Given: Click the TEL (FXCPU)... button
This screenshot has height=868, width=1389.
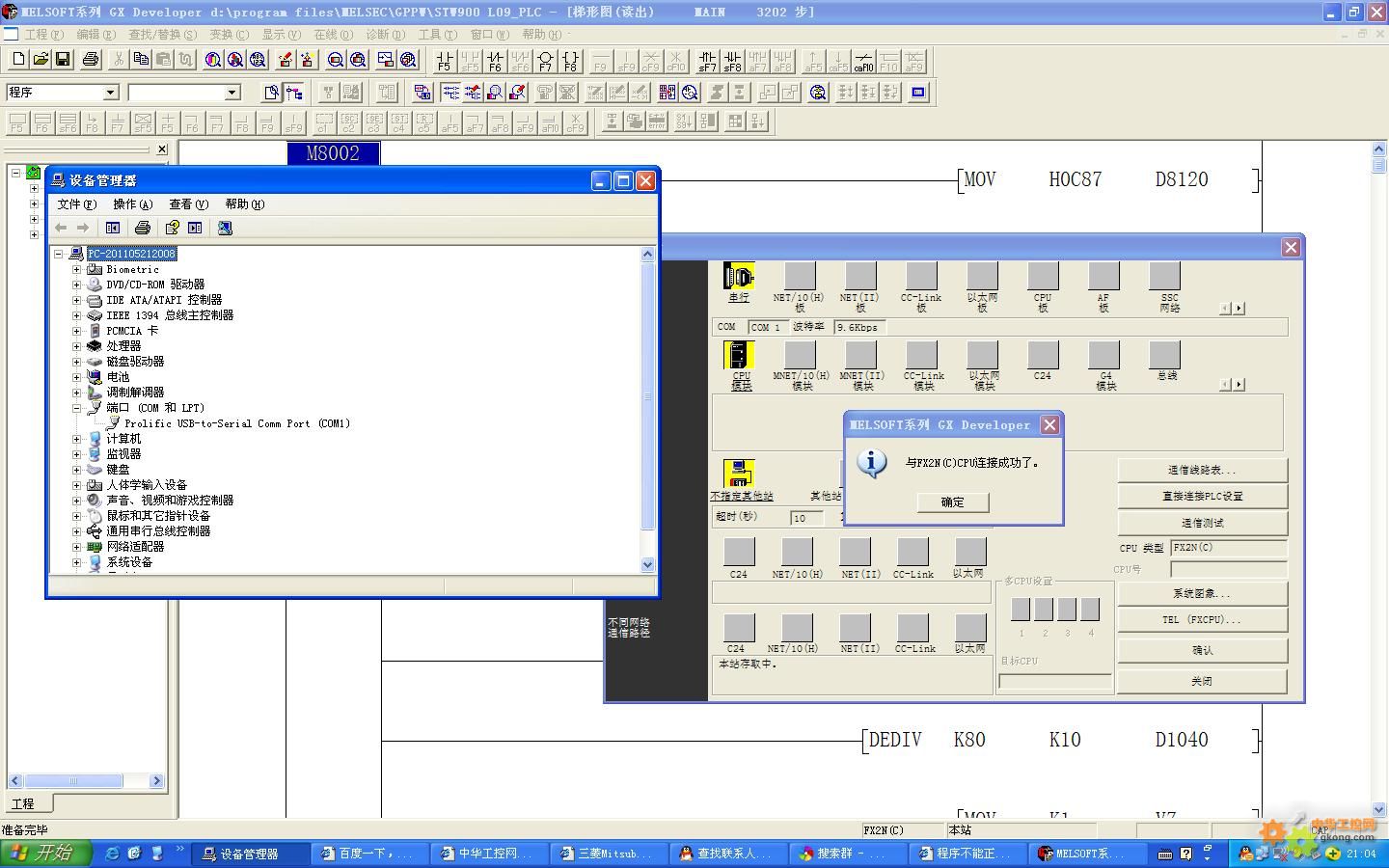Looking at the screenshot, I should (1202, 620).
